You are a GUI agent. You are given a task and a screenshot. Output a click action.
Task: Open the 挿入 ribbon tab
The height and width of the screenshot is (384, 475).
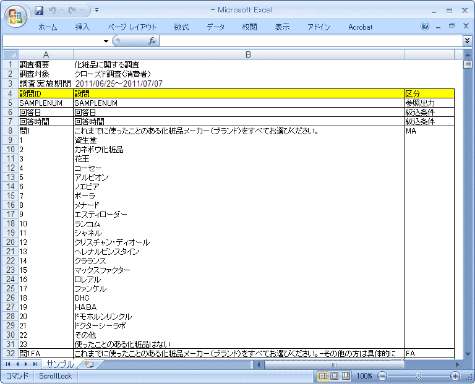pos(82,27)
